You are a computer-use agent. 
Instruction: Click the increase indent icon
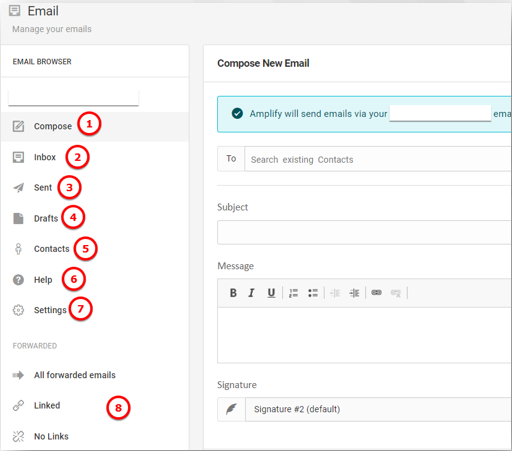pyautogui.click(x=354, y=293)
